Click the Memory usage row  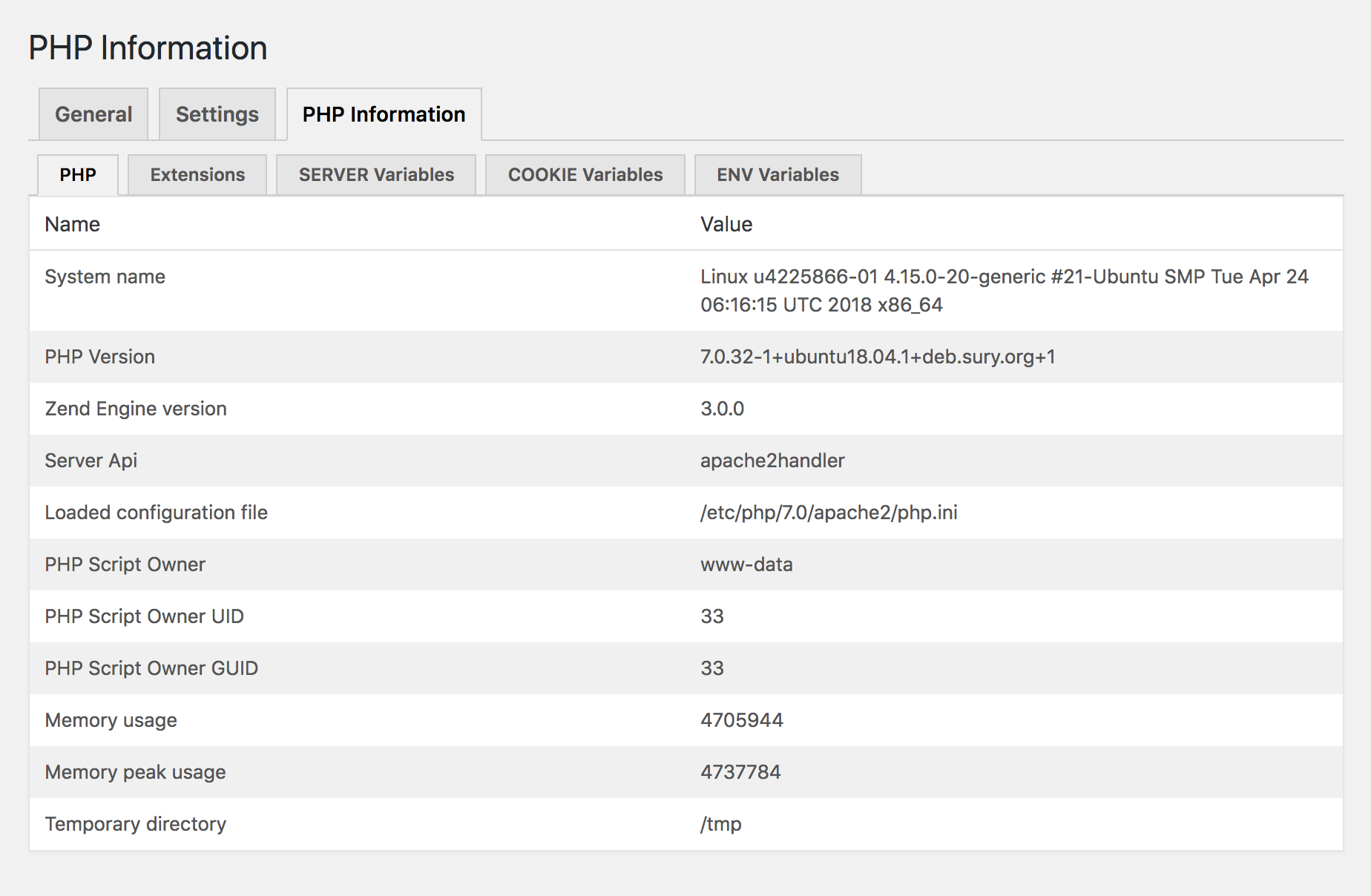coord(111,720)
